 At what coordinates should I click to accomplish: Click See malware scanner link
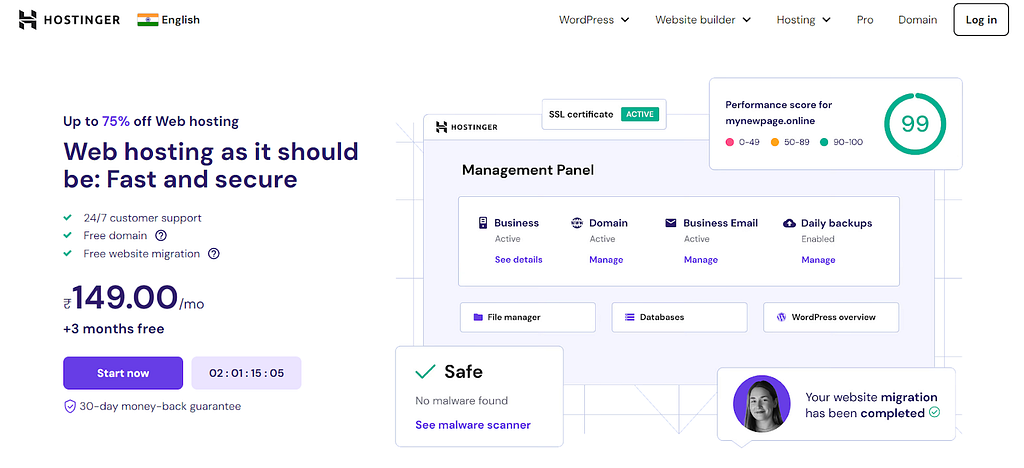click(473, 425)
